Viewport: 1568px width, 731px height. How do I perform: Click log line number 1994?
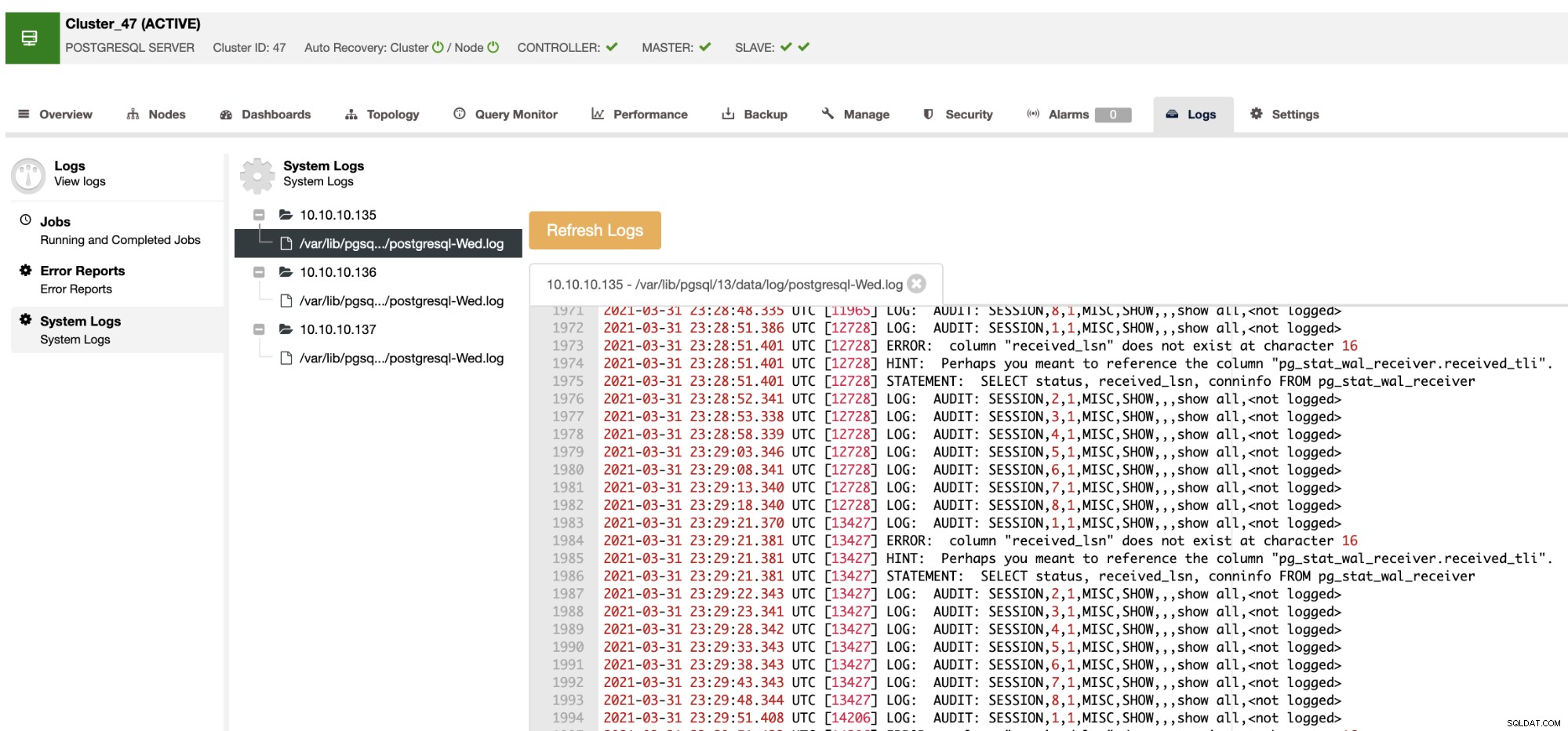coord(568,718)
